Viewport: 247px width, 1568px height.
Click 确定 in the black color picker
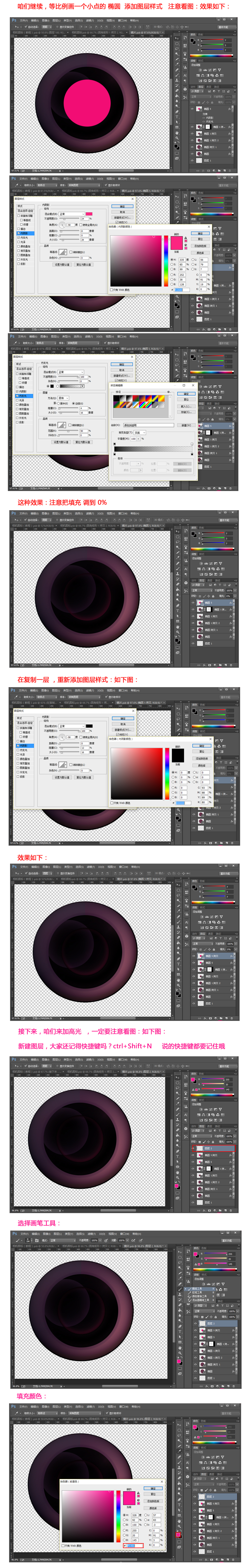pyautogui.click(x=201, y=746)
